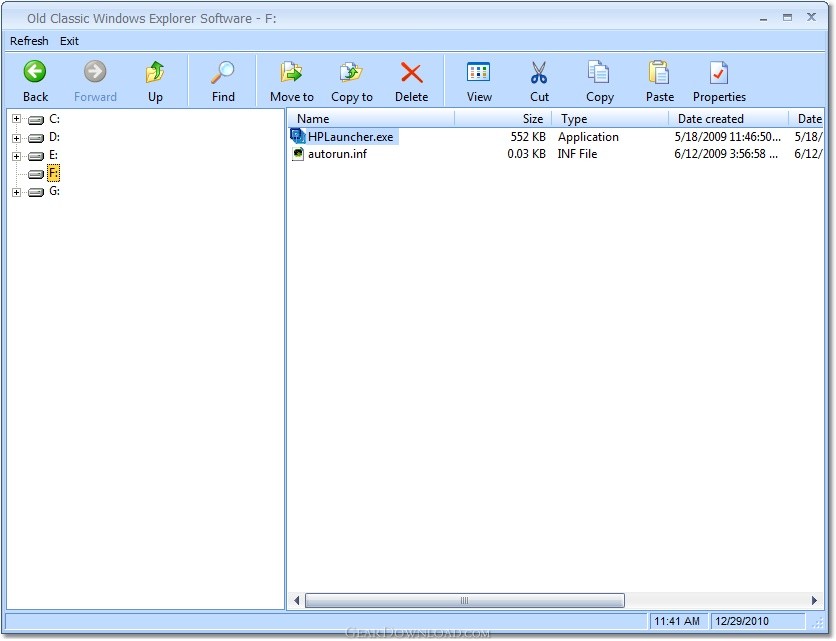Viewport: 836px width, 641px height.
Task: Select the D: drive label in tree
Action: point(54,137)
